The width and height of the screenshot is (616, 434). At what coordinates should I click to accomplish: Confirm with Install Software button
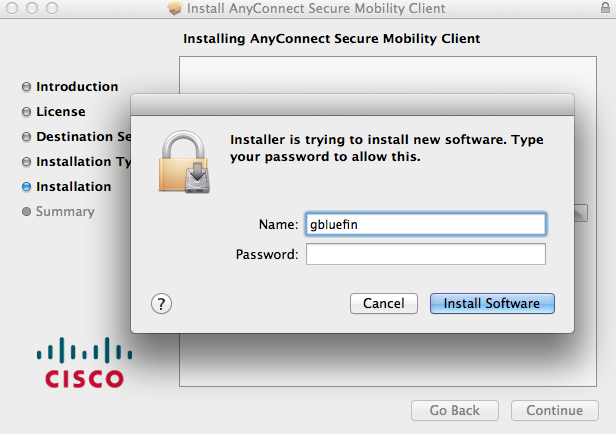point(492,304)
